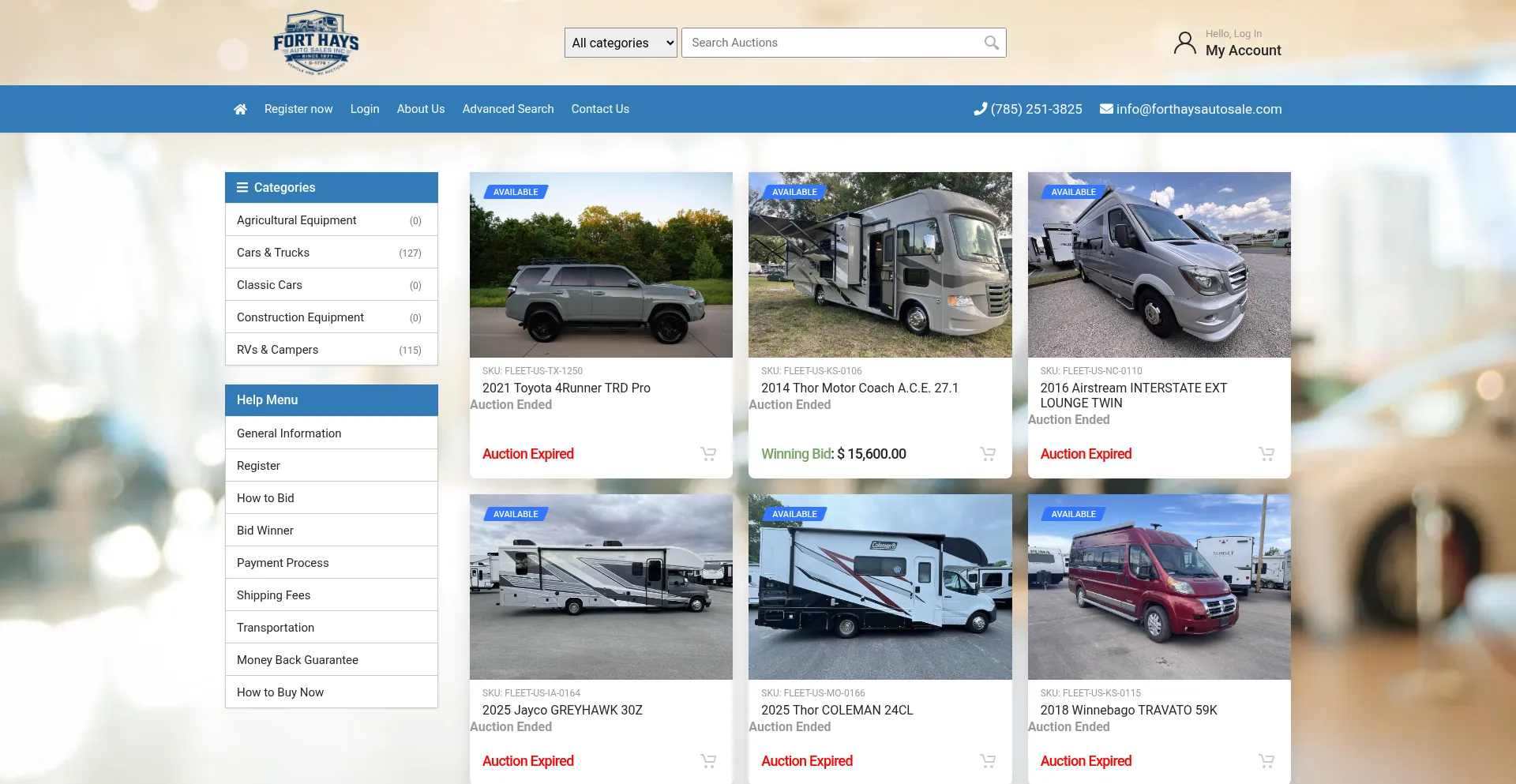Click cart icon on Thor Coleman 24CL card
This screenshot has width=1516, height=784.
coord(988,761)
